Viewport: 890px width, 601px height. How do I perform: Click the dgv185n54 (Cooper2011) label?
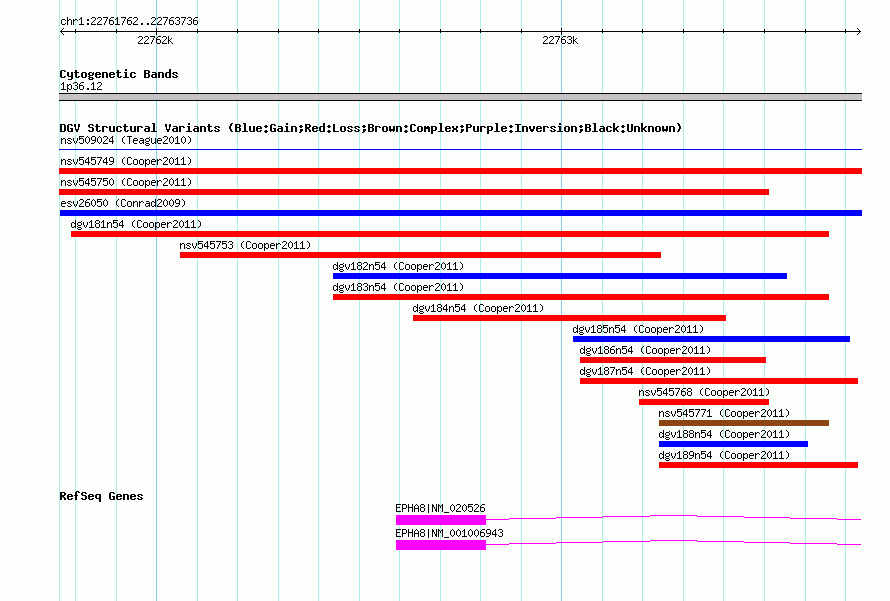tap(639, 329)
